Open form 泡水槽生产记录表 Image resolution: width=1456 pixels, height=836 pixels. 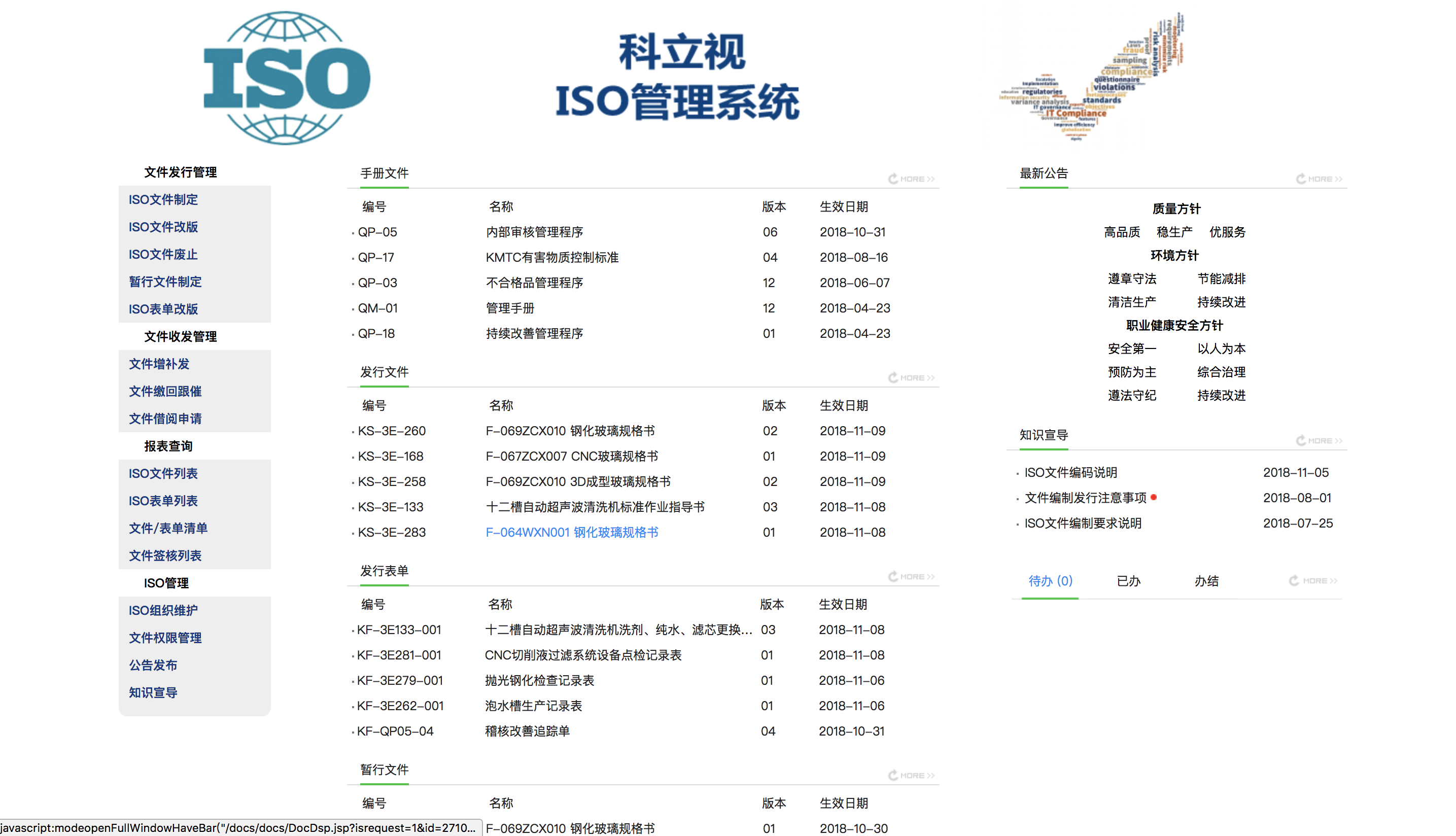533,706
